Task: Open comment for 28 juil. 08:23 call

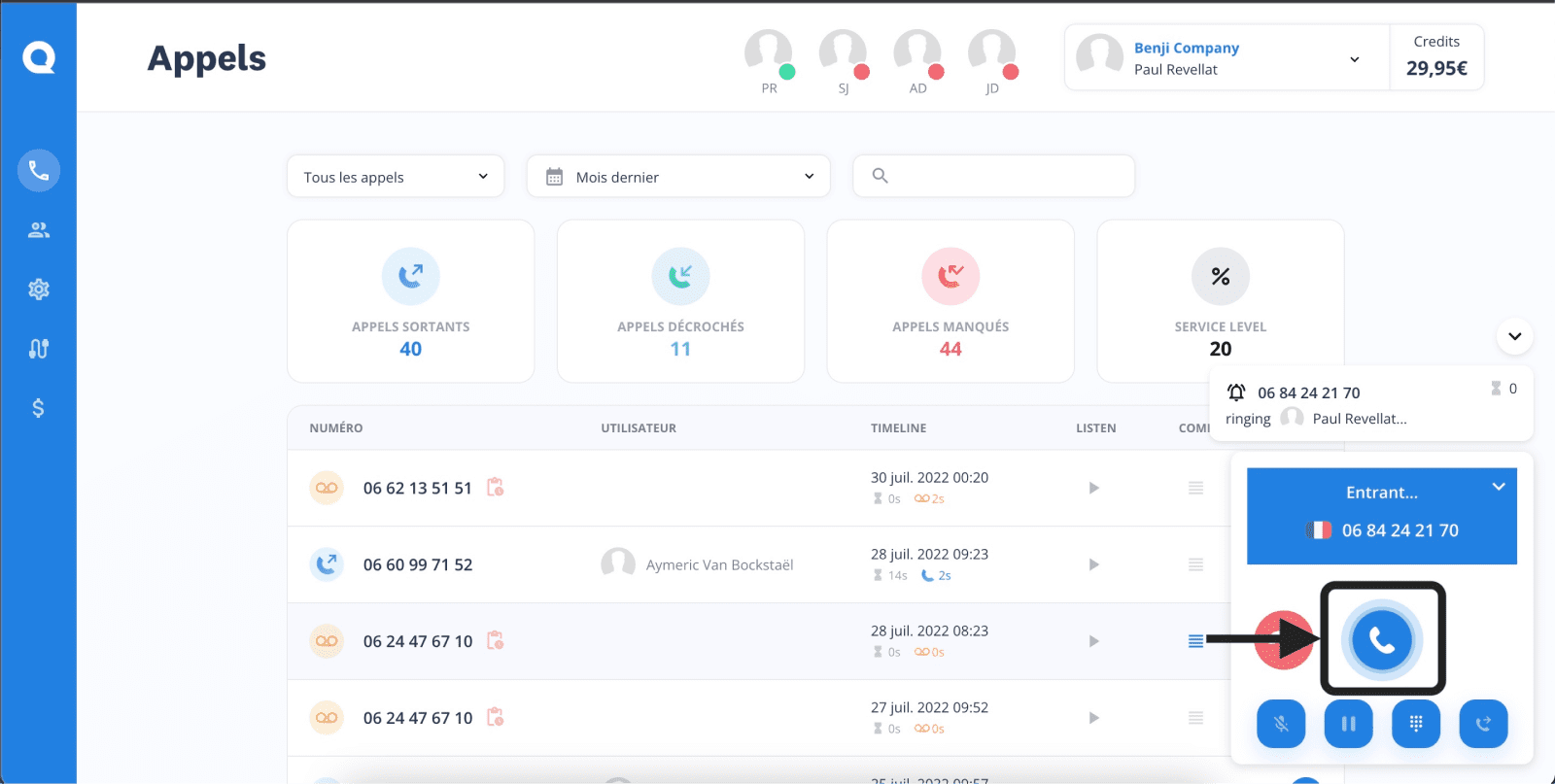Action: point(1195,641)
